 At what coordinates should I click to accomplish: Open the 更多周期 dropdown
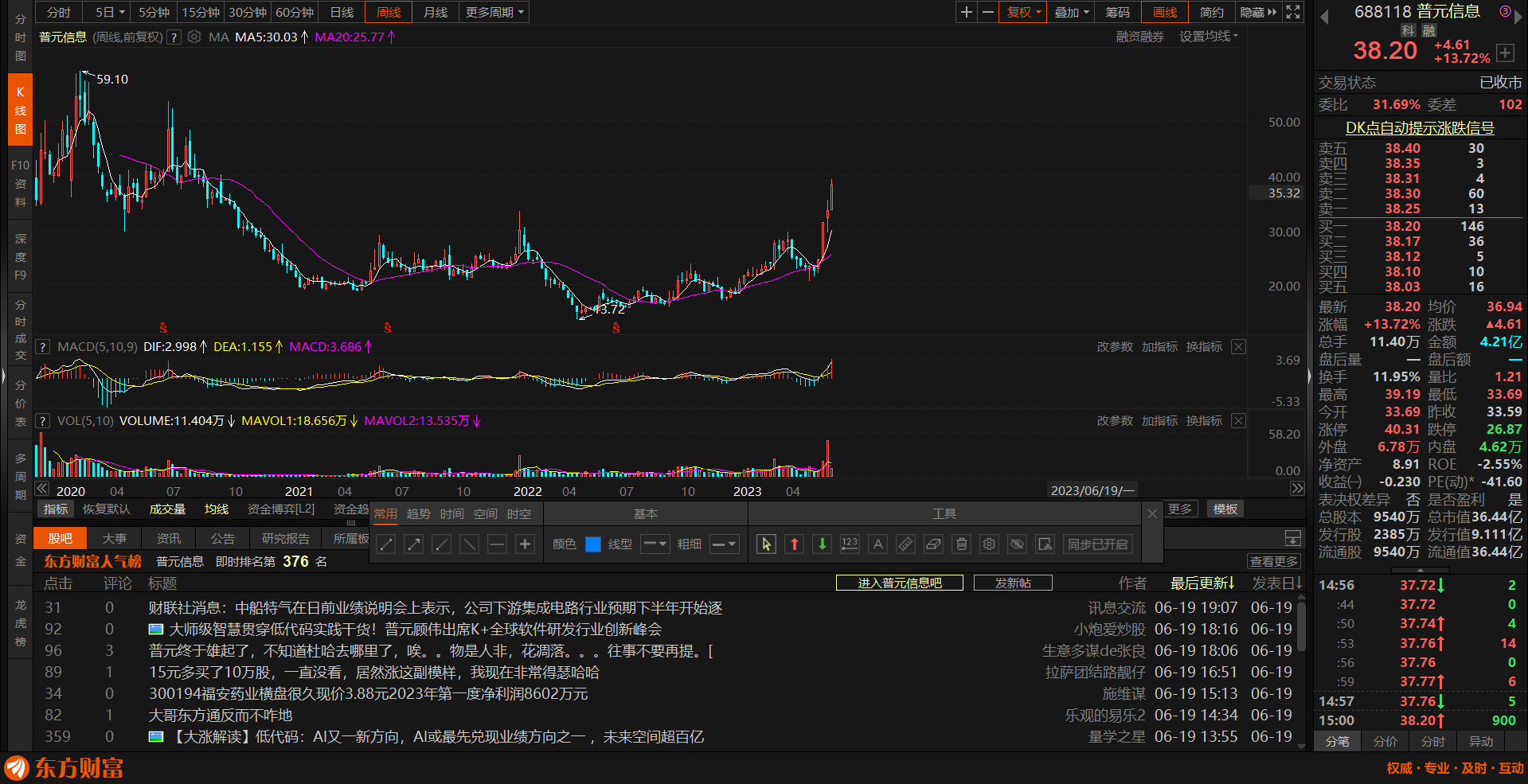point(494,12)
